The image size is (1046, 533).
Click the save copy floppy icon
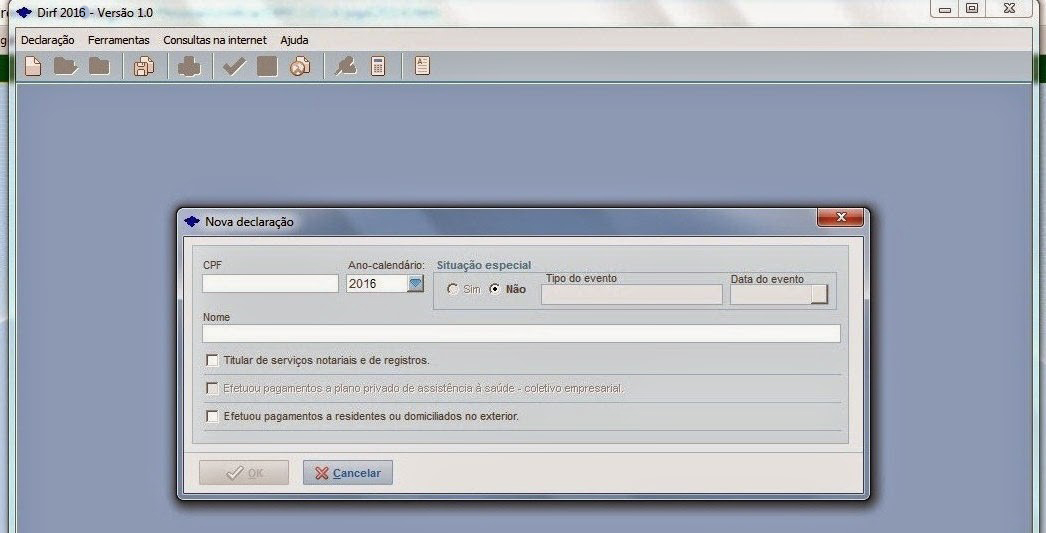[143, 66]
